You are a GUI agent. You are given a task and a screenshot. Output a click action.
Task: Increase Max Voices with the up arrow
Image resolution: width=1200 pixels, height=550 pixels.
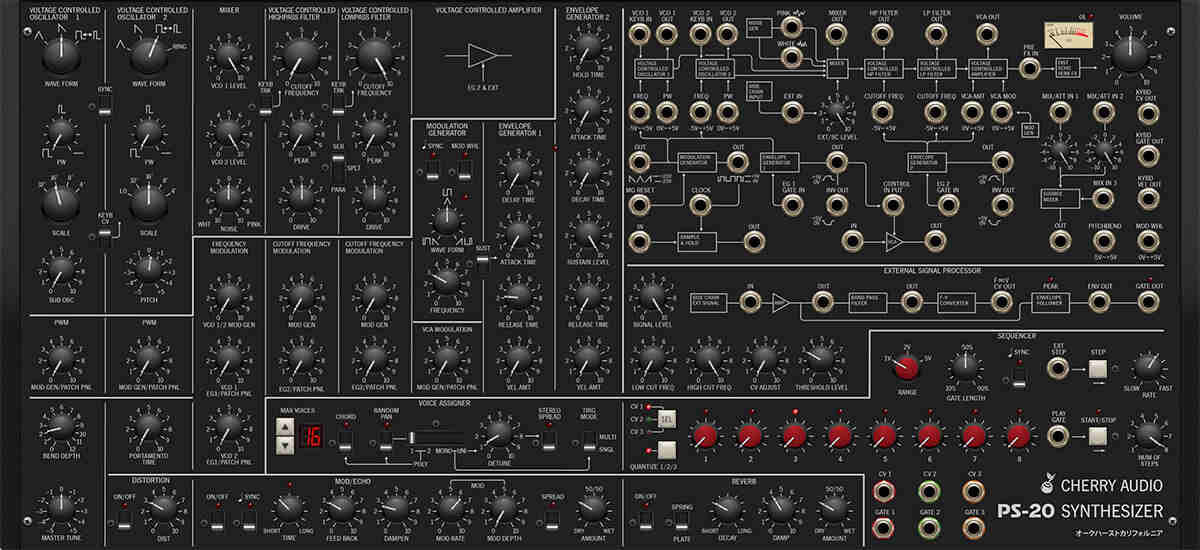pyautogui.click(x=284, y=427)
